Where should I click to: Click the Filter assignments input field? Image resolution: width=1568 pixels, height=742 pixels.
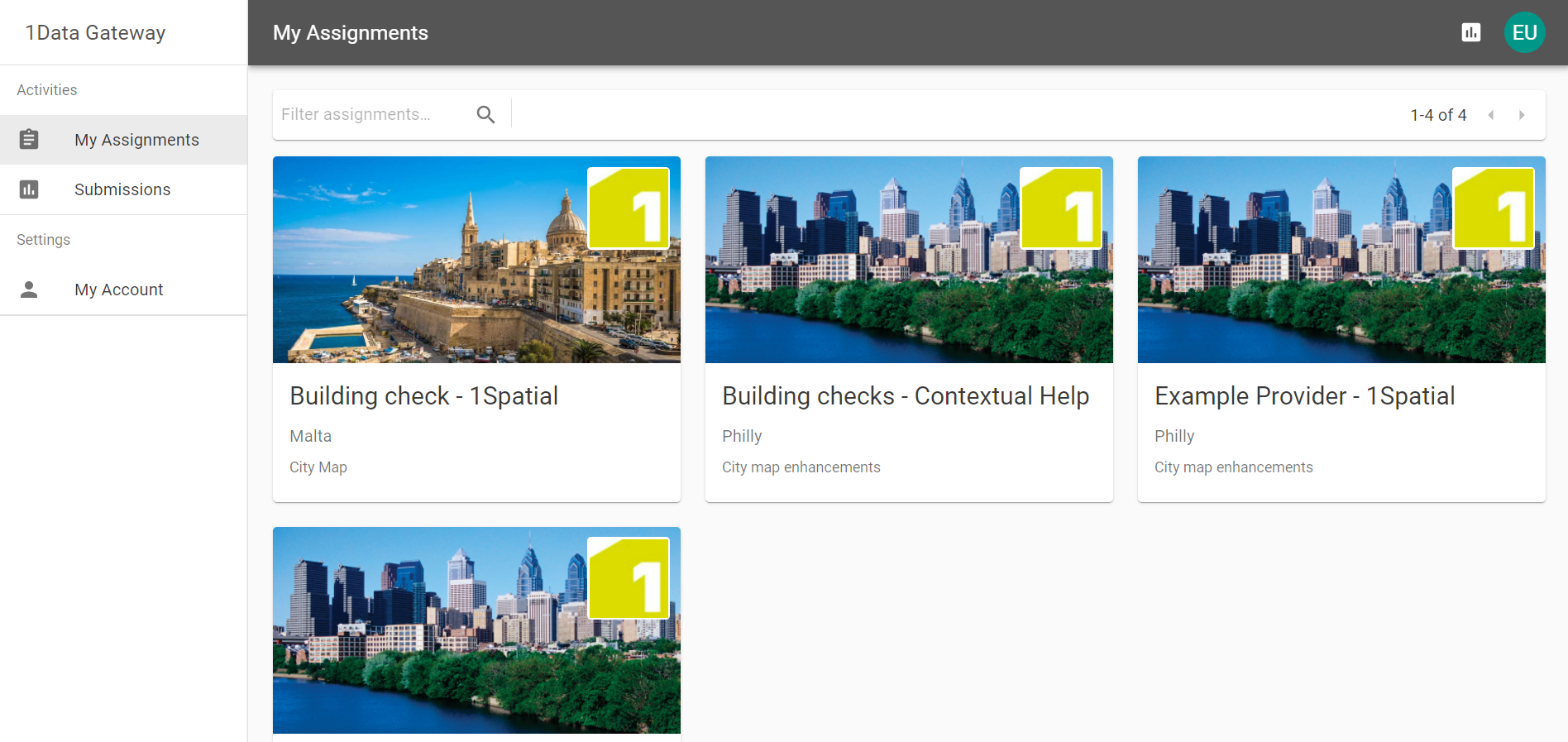[x=372, y=114]
